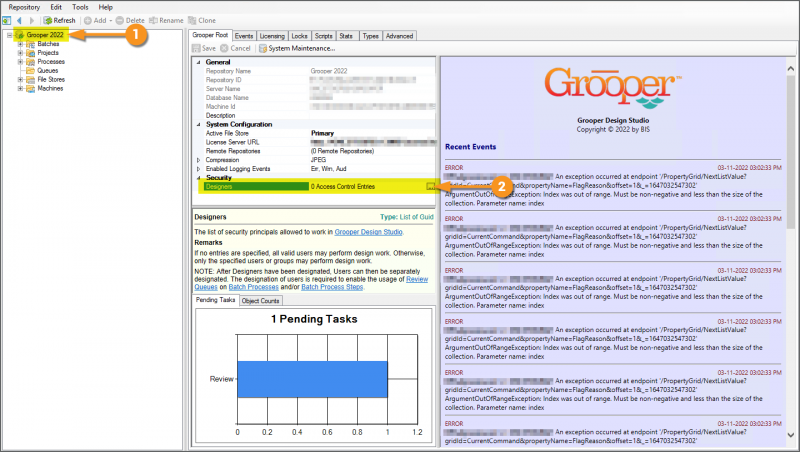Select the File Stores tree node
The width and height of the screenshot is (800, 452).
51,80
